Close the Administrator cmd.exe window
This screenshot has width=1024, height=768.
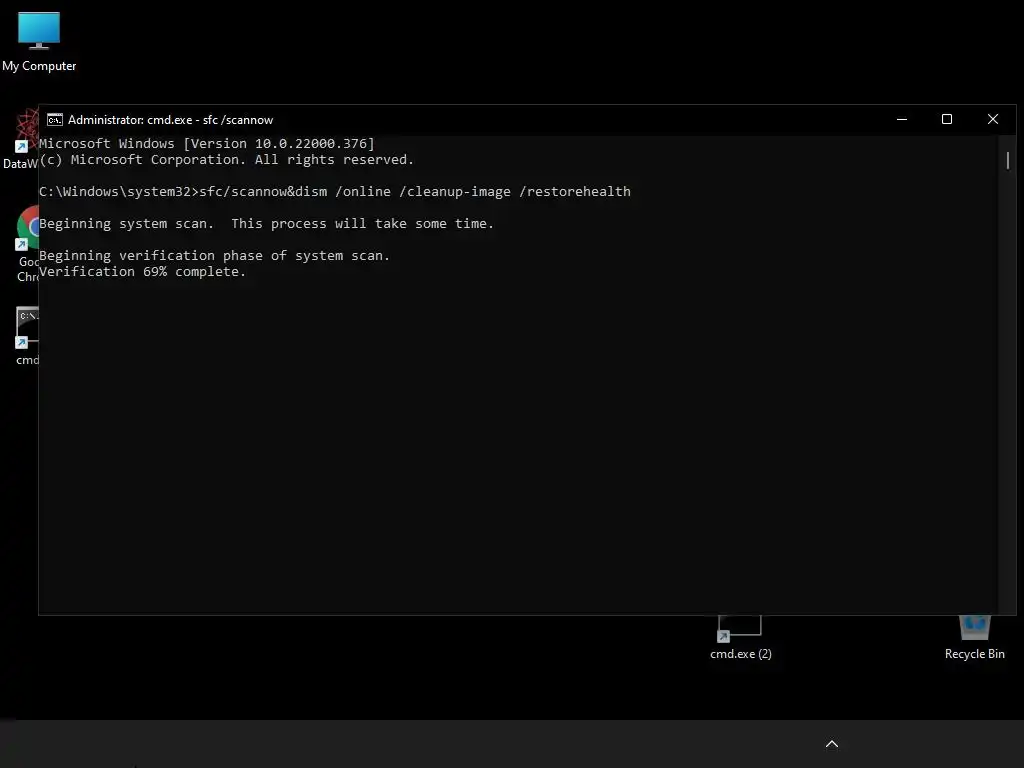(993, 120)
